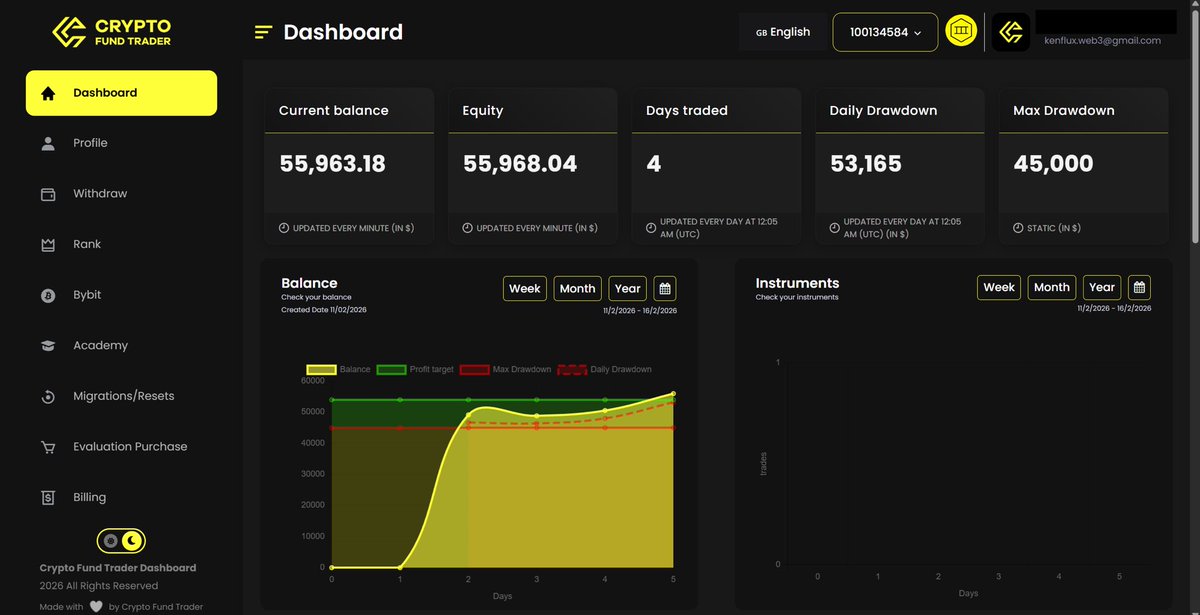
Task: Click the Equity value 55,968.04
Action: (520, 164)
